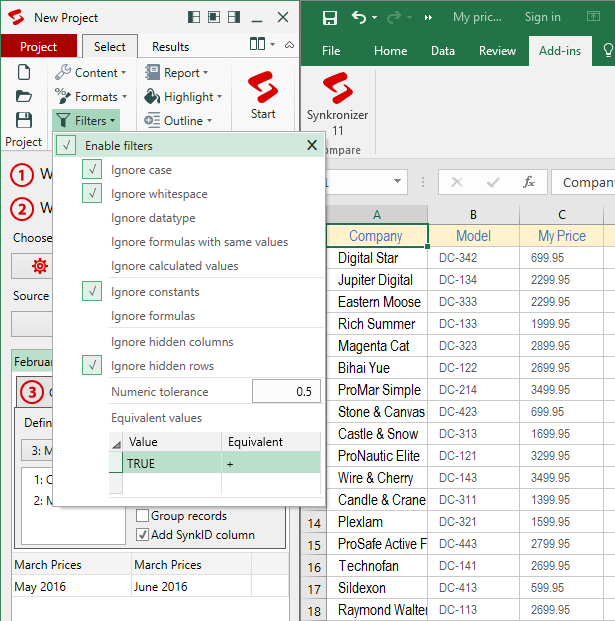Select row 16 header in Excel

(x=314, y=567)
